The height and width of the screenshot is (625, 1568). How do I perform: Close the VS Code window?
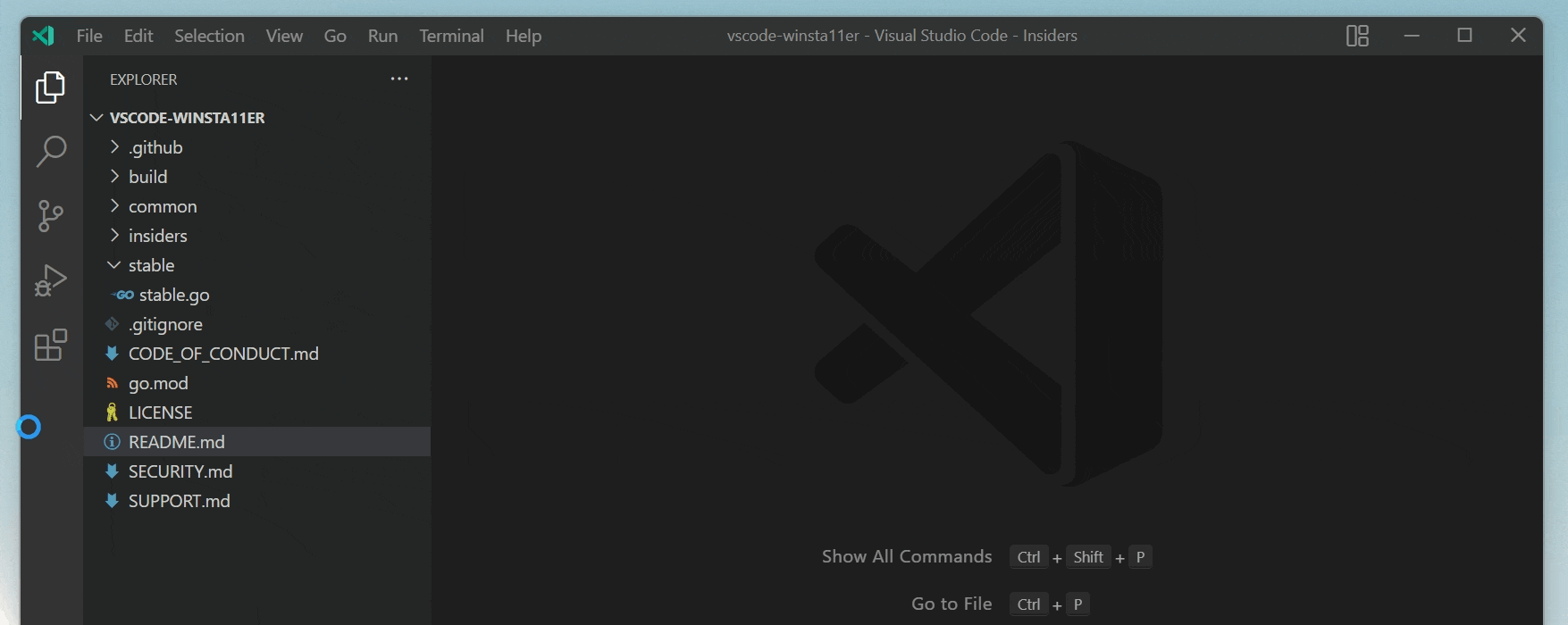[x=1518, y=36]
